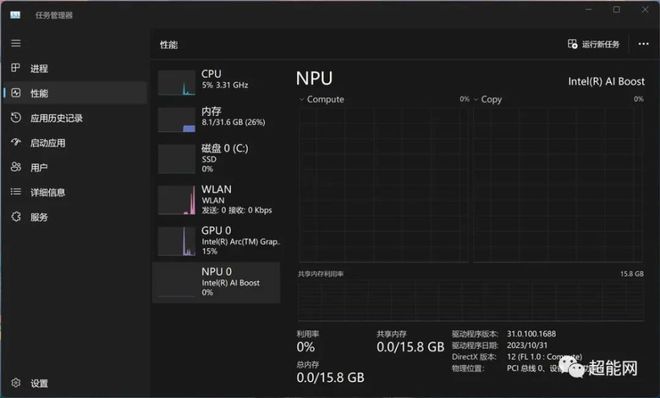Select the 磁盘 0 (C:) entry
660x398 pixels.
click(x=216, y=158)
